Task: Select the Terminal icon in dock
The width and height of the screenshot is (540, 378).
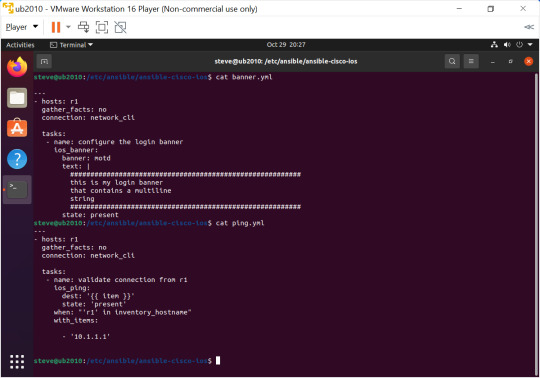Action: (17, 190)
